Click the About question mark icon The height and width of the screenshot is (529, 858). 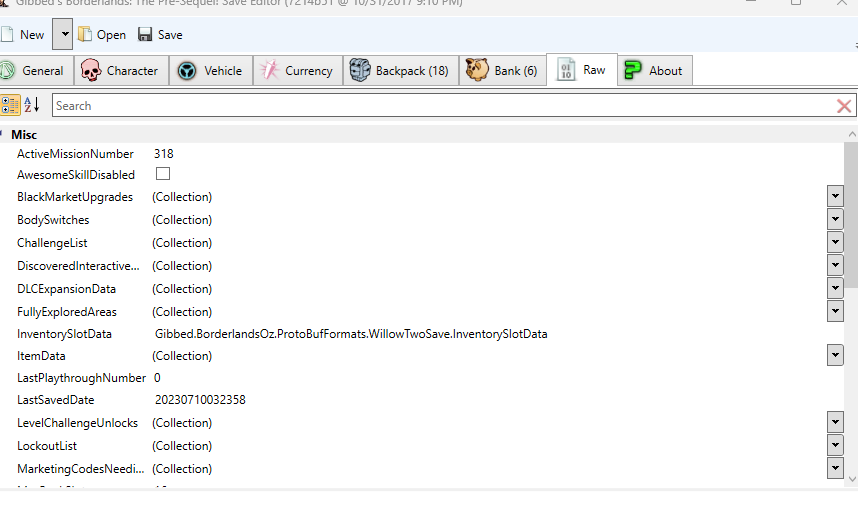coord(633,70)
